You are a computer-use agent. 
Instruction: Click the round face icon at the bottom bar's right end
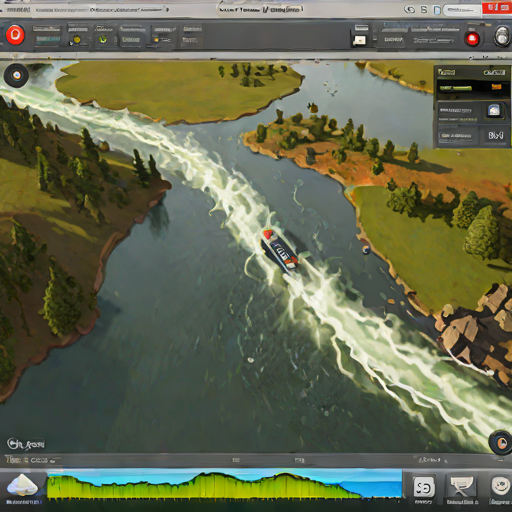500,486
